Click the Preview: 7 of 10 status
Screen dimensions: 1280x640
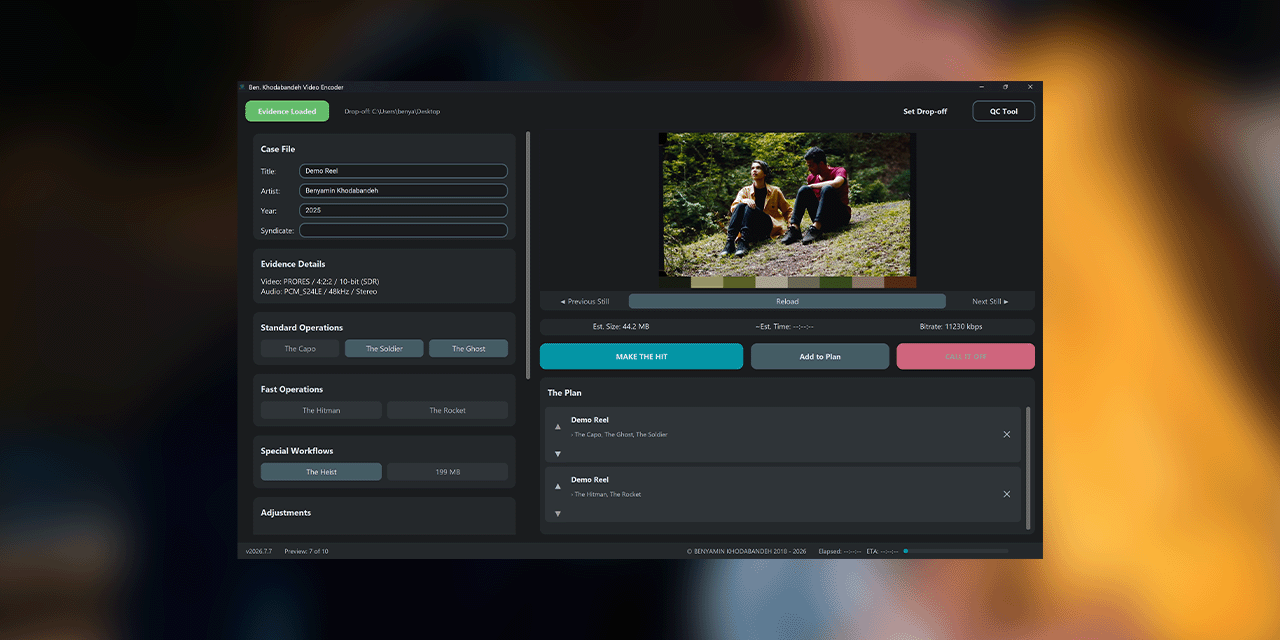306,551
